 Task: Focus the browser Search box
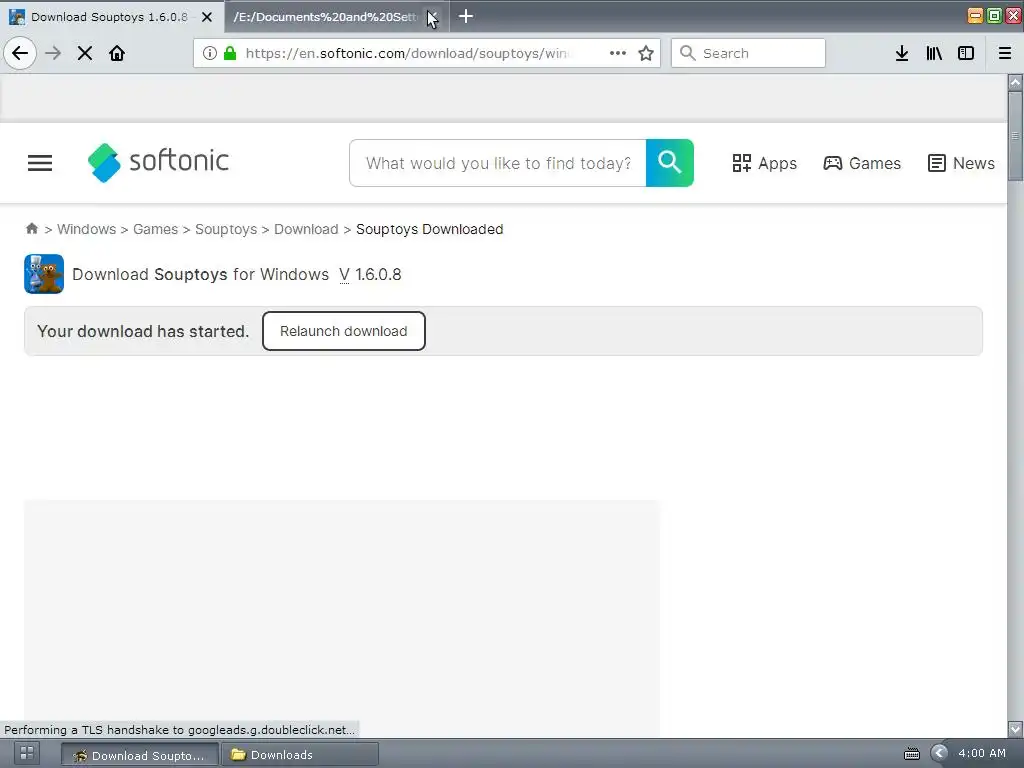748,53
